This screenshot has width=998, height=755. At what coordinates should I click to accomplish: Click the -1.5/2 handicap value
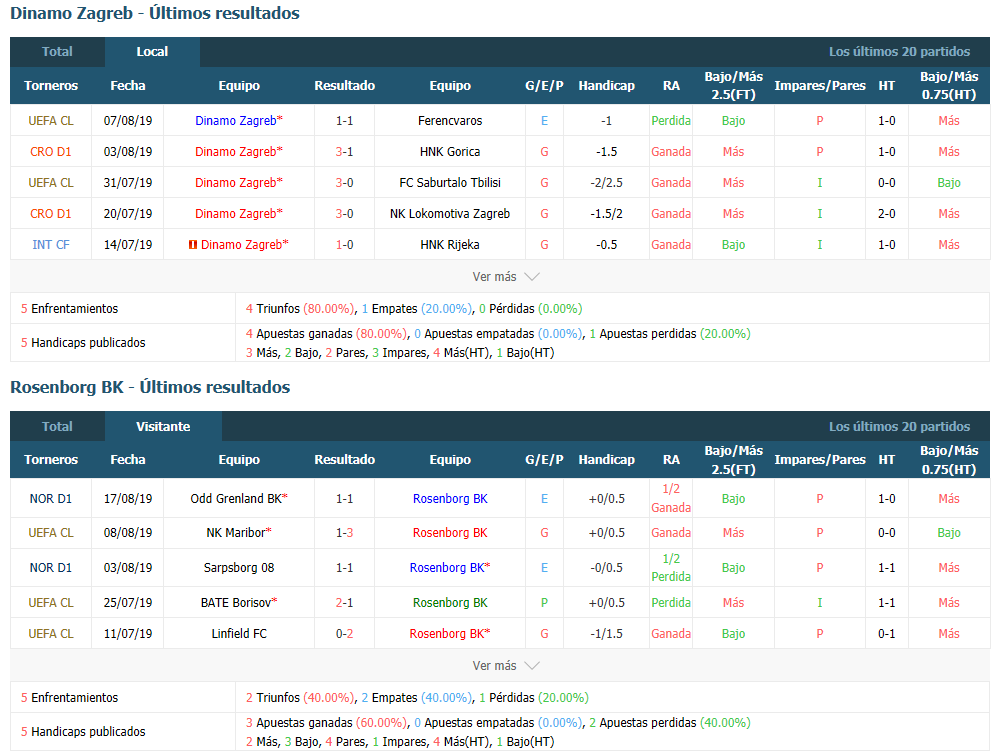[607, 214]
